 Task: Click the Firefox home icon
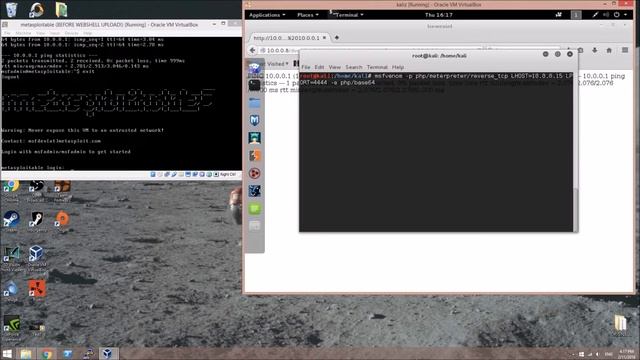[x=609, y=50]
